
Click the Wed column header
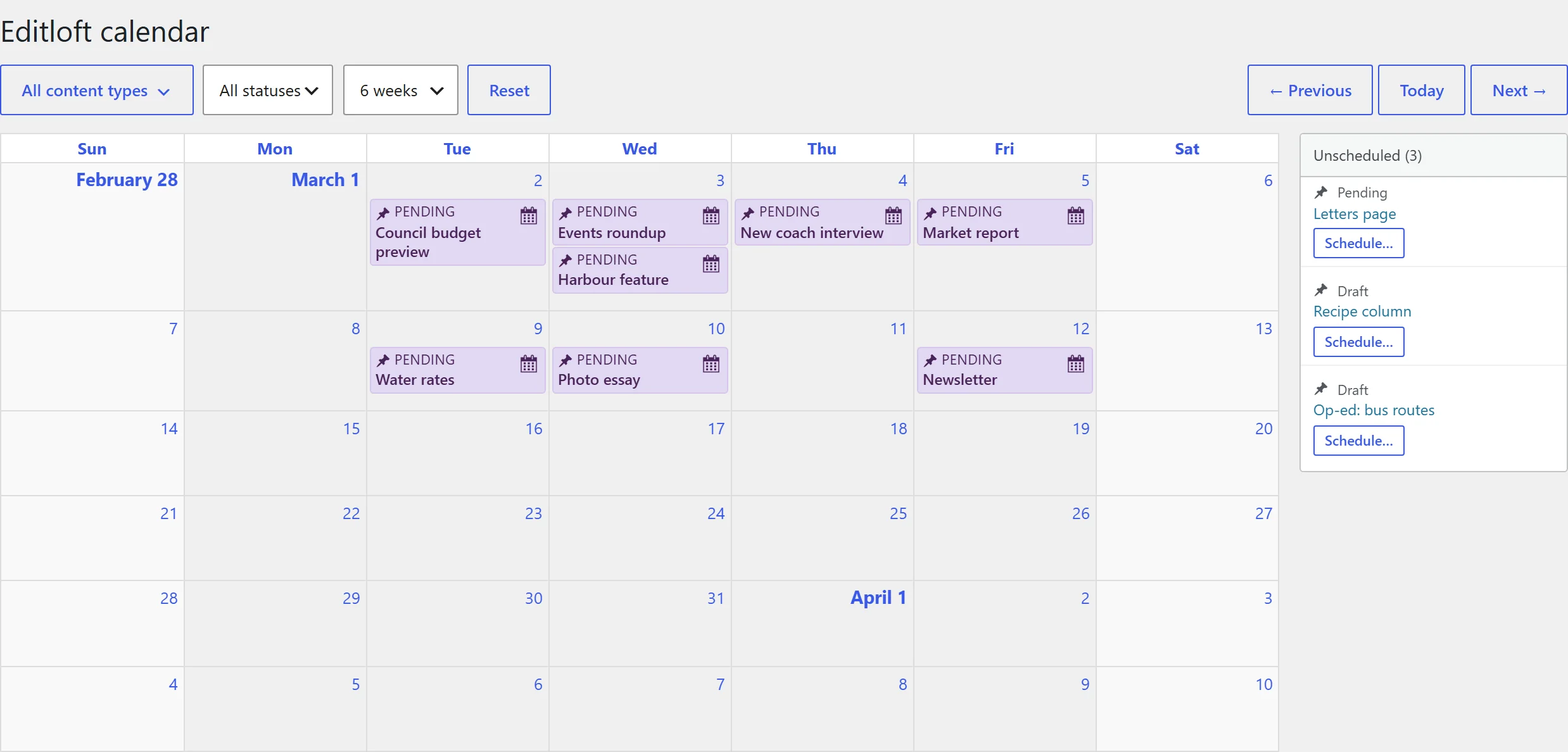point(640,149)
